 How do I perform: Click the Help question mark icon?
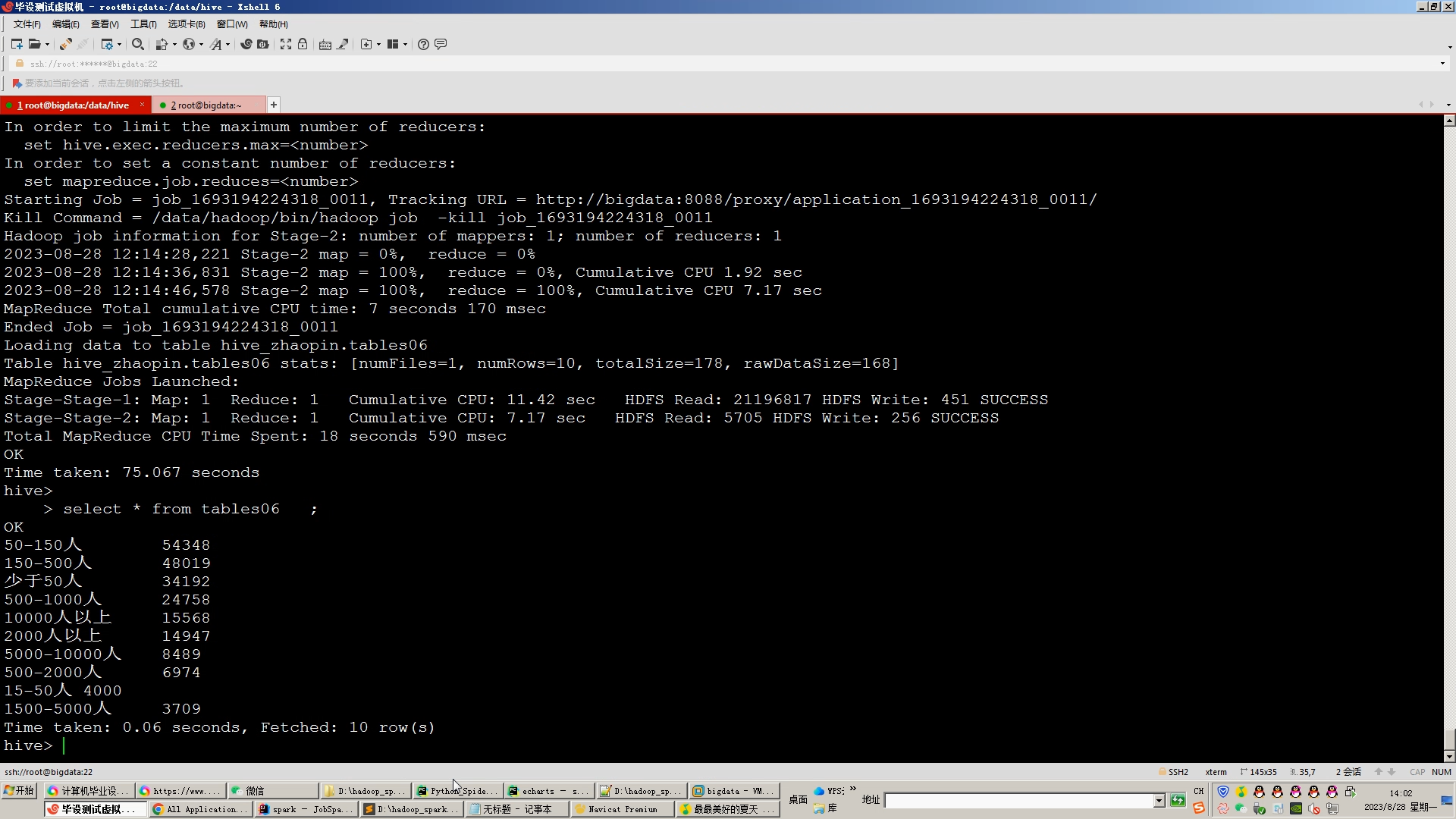click(x=423, y=44)
